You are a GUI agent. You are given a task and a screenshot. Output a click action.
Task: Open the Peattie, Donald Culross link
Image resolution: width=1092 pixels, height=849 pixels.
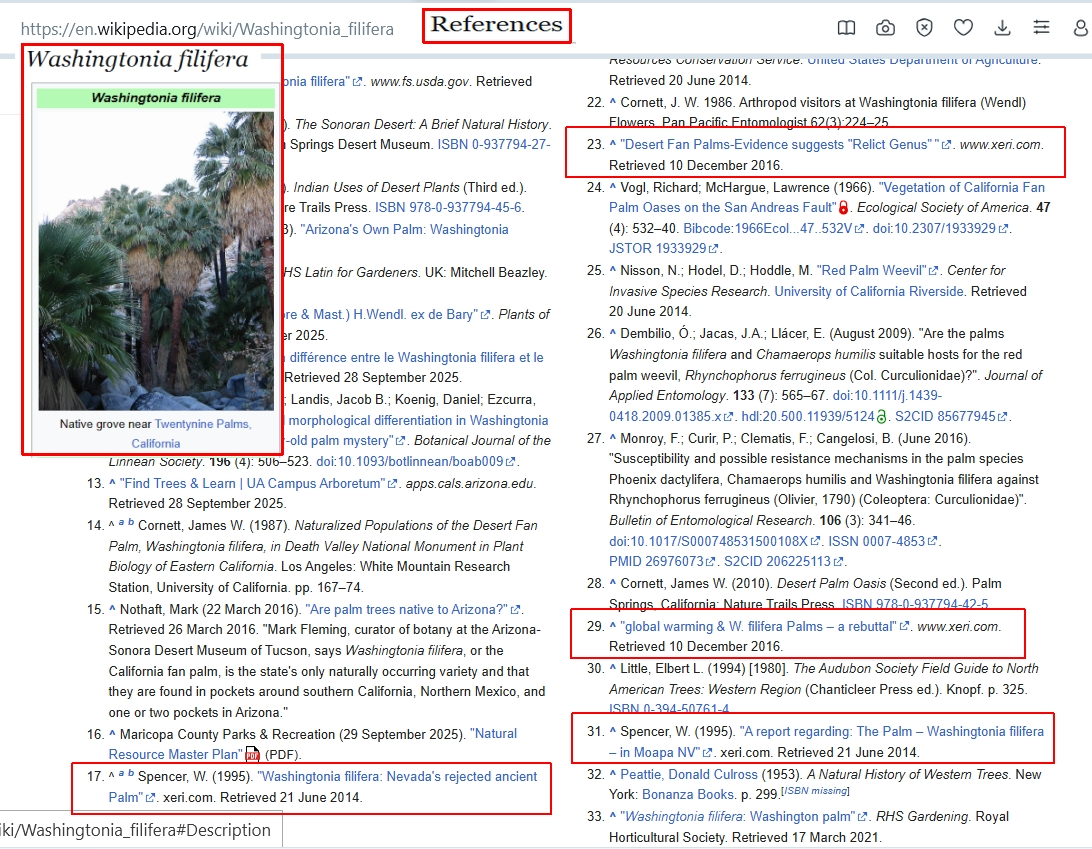pos(689,774)
